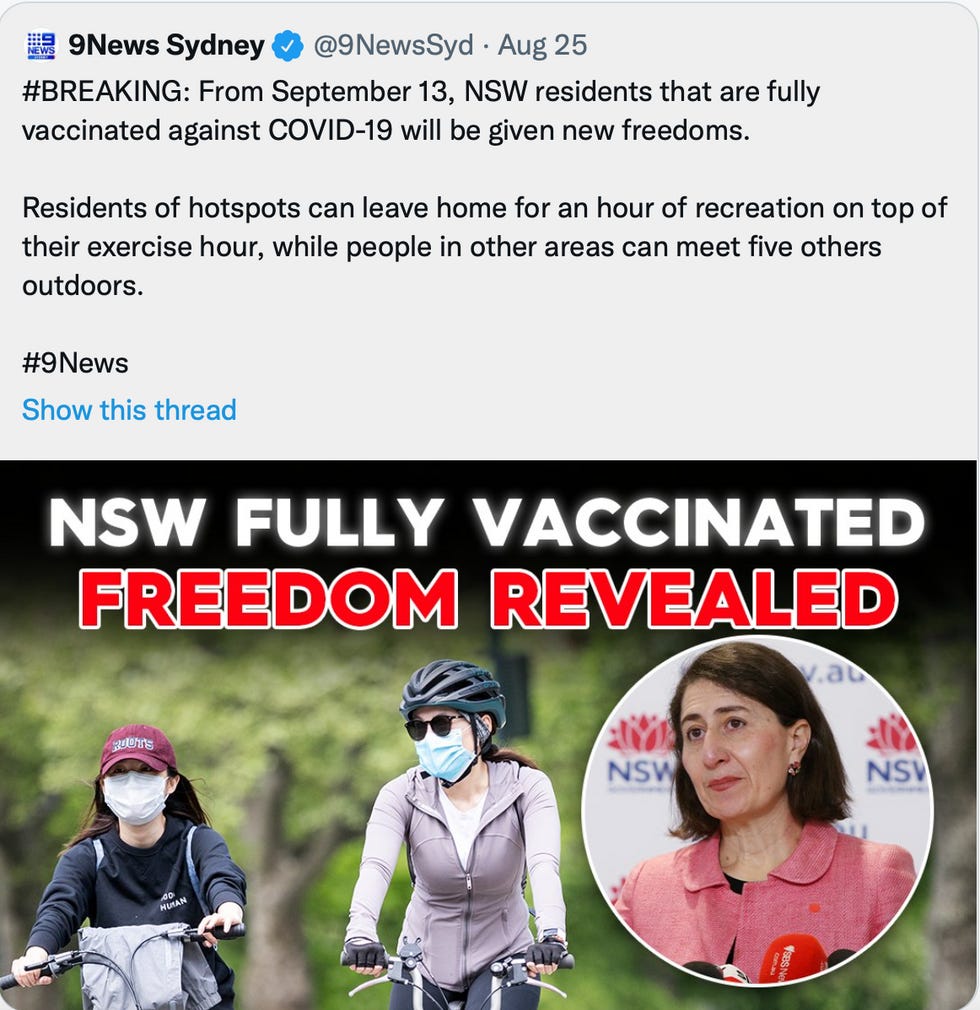Open the Aug 25 tweet timestamp
This screenshot has width=980, height=1010.
pos(543,45)
